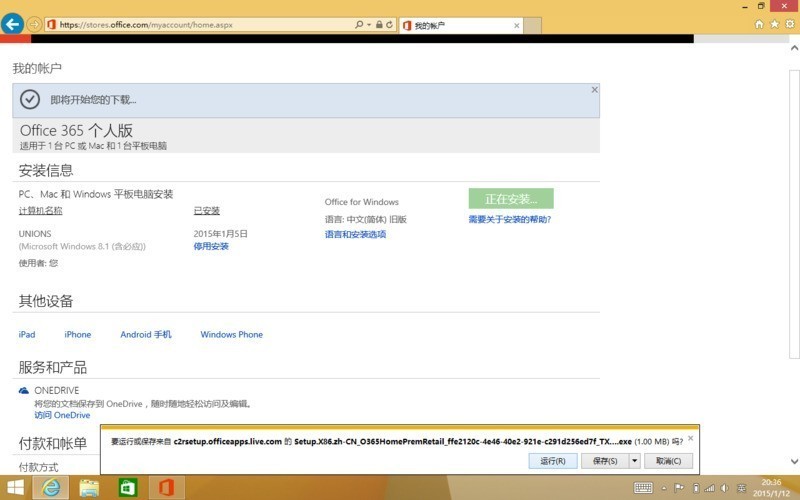Switch to the 我的帐户 browser tab
This screenshot has width=800, height=500.
click(459, 26)
